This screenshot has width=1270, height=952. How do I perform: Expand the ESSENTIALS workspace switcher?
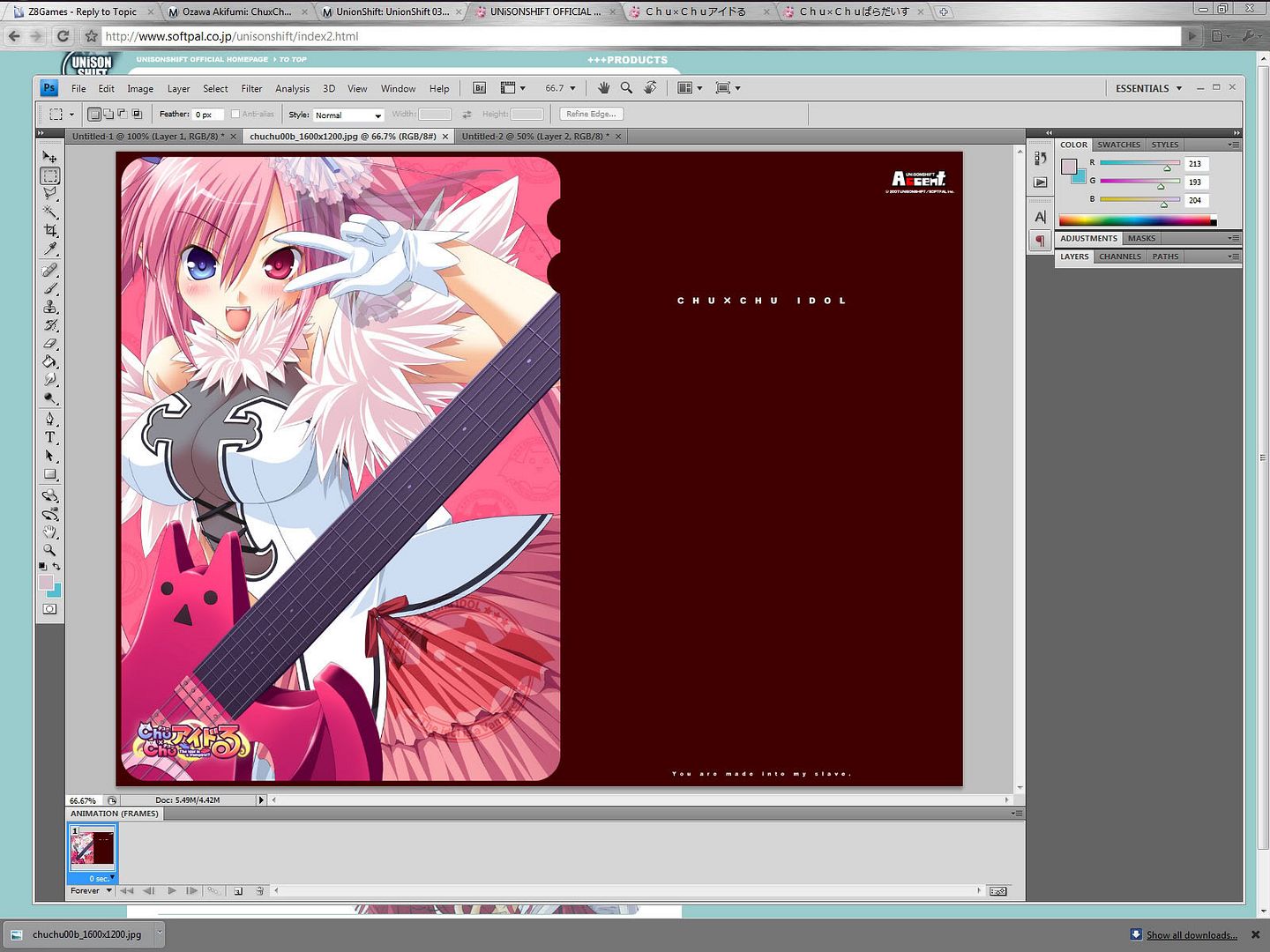click(1148, 88)
